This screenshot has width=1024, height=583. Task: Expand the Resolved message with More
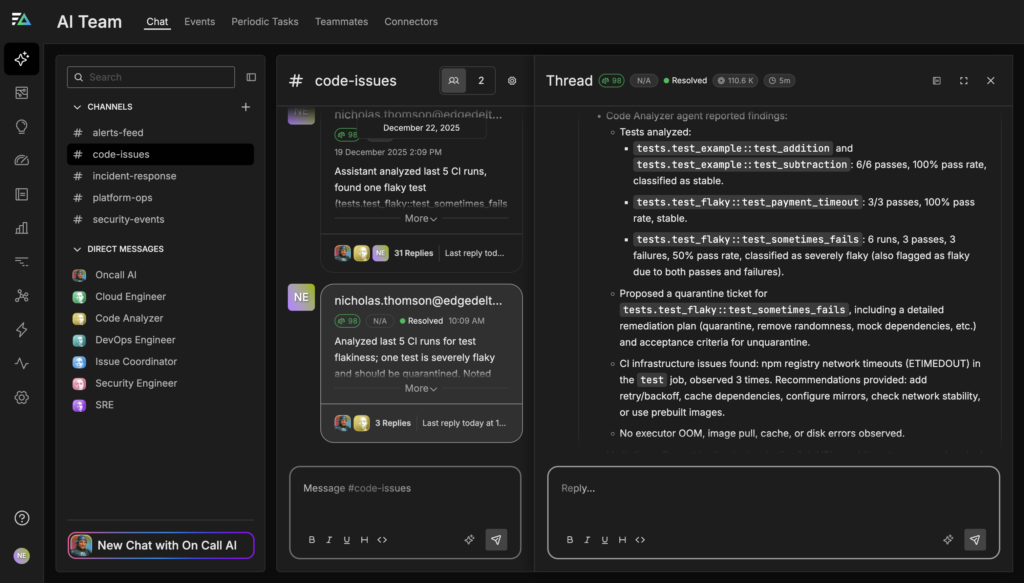coord(420,388)
